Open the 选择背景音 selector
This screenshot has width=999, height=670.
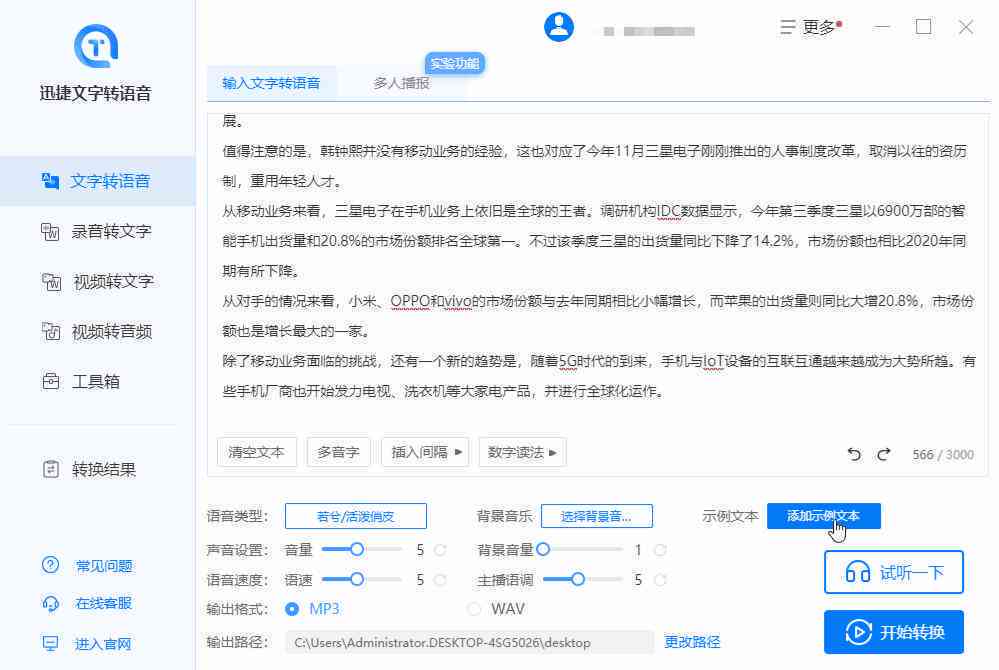tap(596, 516)
